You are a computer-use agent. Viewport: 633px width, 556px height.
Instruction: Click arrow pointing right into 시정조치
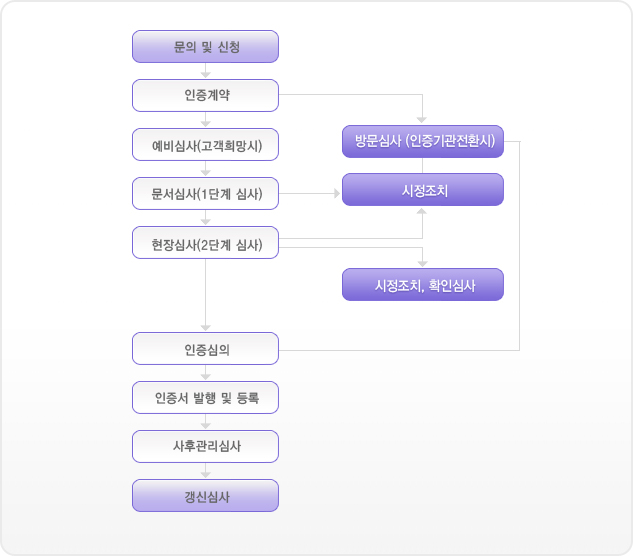(337, 193)
